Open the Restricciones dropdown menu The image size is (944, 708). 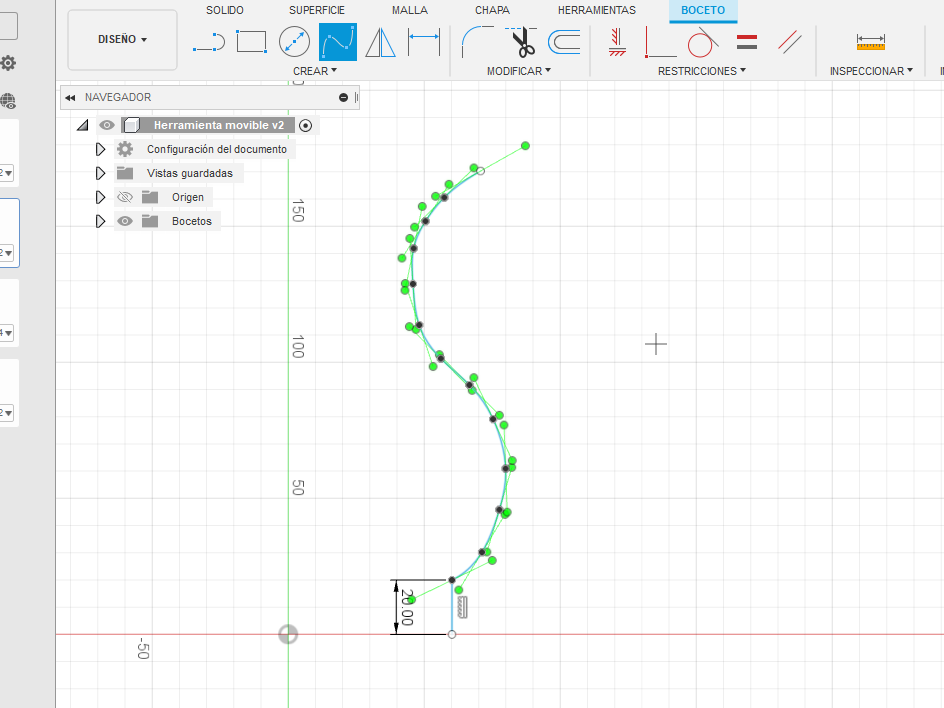tap(701, 71)
